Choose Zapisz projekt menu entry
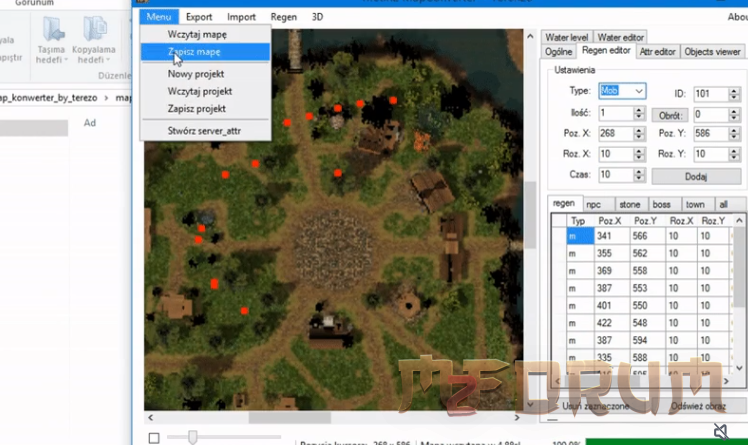Viewport: 748px width, 445px height. tap(206, 109)
